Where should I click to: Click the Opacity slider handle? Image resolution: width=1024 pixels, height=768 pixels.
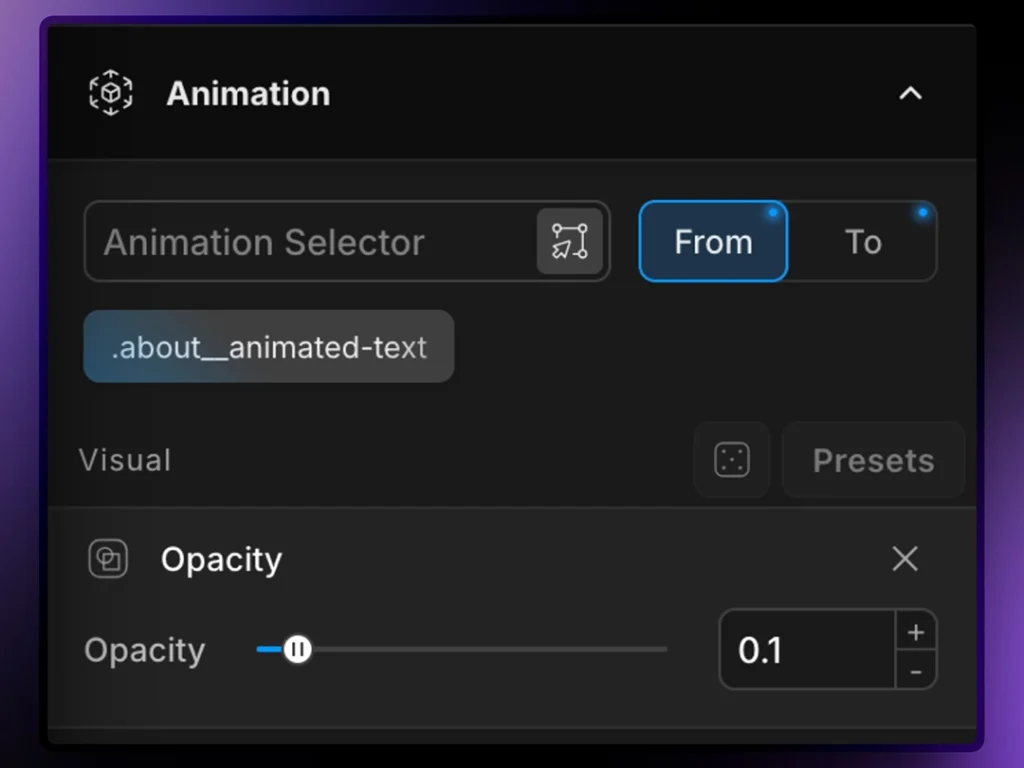click(x=297, y=650)
